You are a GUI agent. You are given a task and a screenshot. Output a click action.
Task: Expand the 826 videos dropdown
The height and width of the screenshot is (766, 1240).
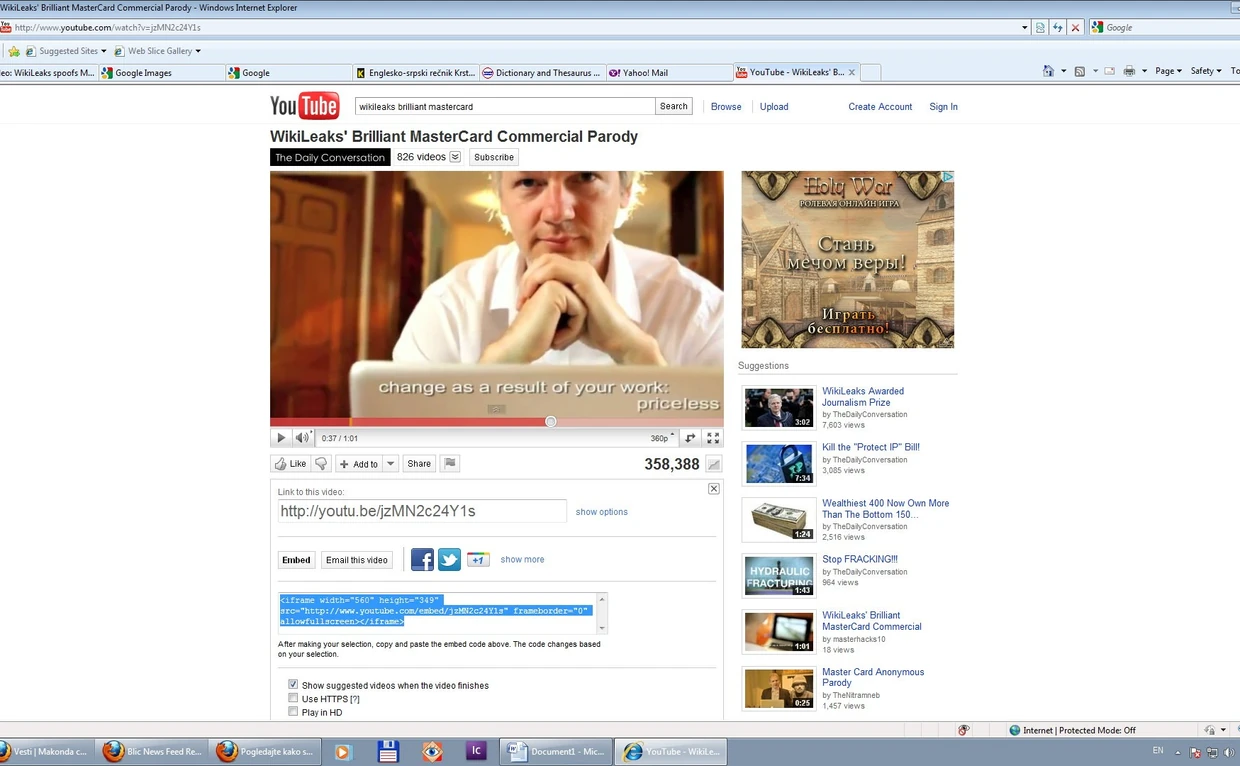[455, 157]
